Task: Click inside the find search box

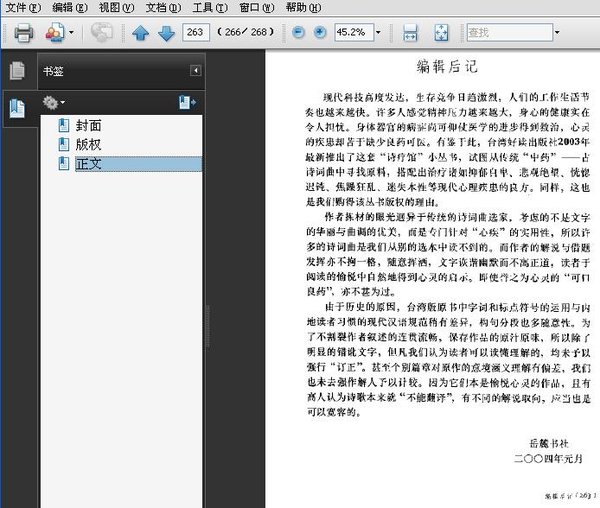Action: [x=510, y=32]
